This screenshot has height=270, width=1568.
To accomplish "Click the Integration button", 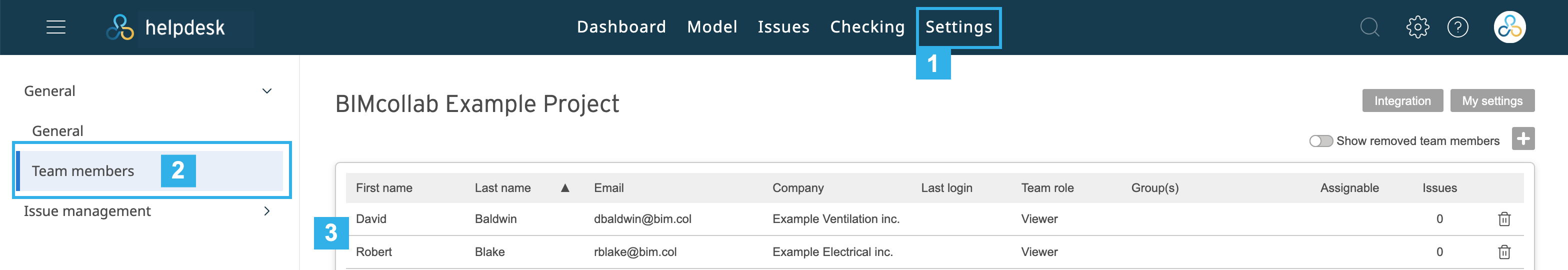I will 1402,101.
